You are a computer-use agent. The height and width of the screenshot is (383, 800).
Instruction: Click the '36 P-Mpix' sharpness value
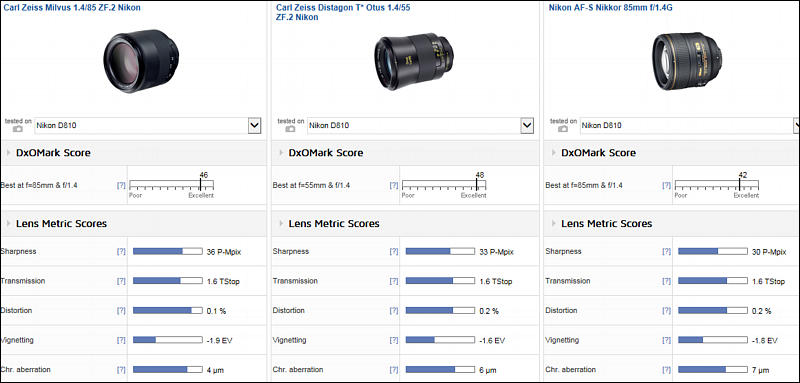click(x=223, y=252)
